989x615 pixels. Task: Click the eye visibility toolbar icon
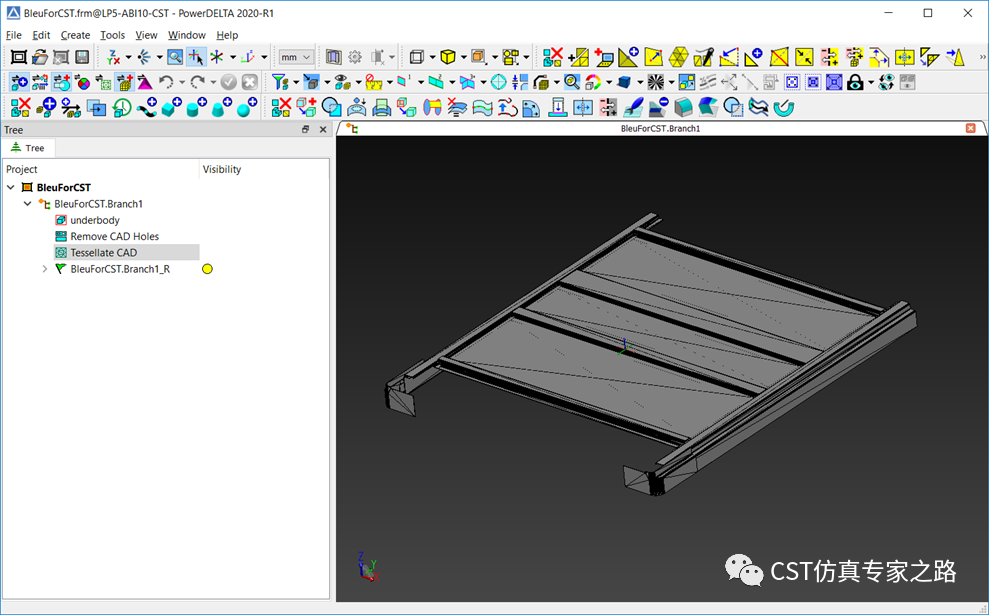click(342, 82)
